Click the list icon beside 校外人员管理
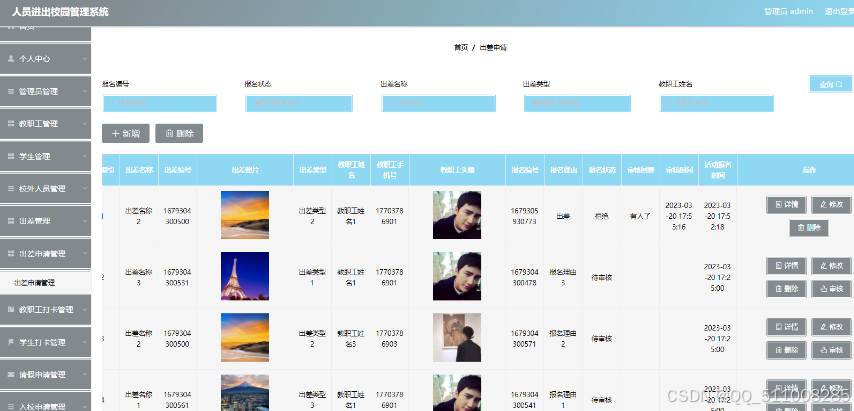This screenshot has height=411, width=854. 11,189
